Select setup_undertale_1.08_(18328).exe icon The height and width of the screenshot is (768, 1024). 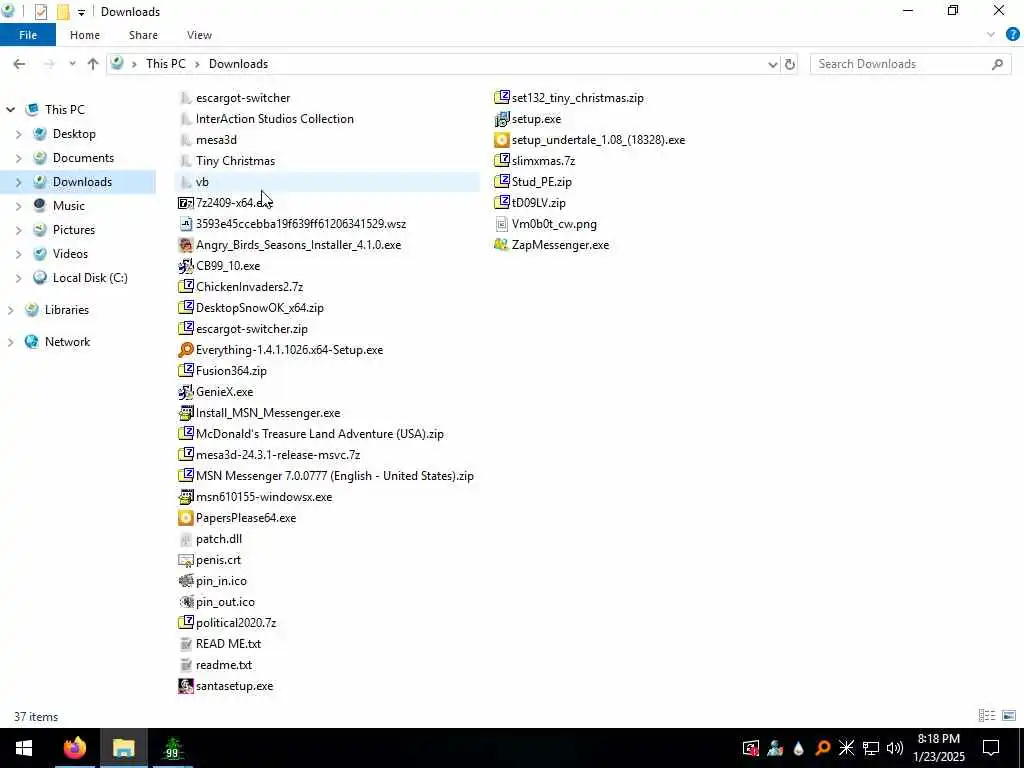(502, 140)
